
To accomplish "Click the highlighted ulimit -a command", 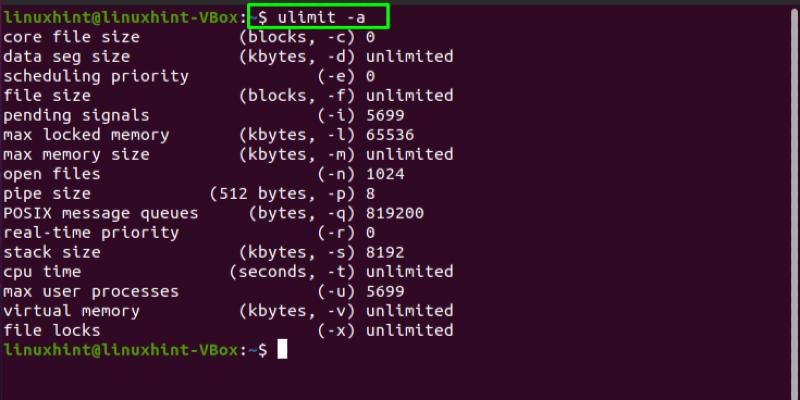I will pyautogui.click(x=319, y=17).
